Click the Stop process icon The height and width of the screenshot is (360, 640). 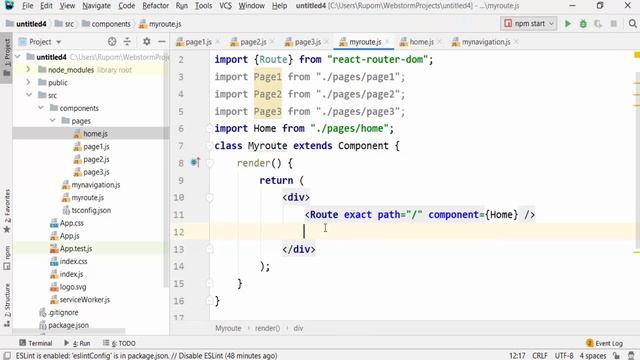[613, 24]
